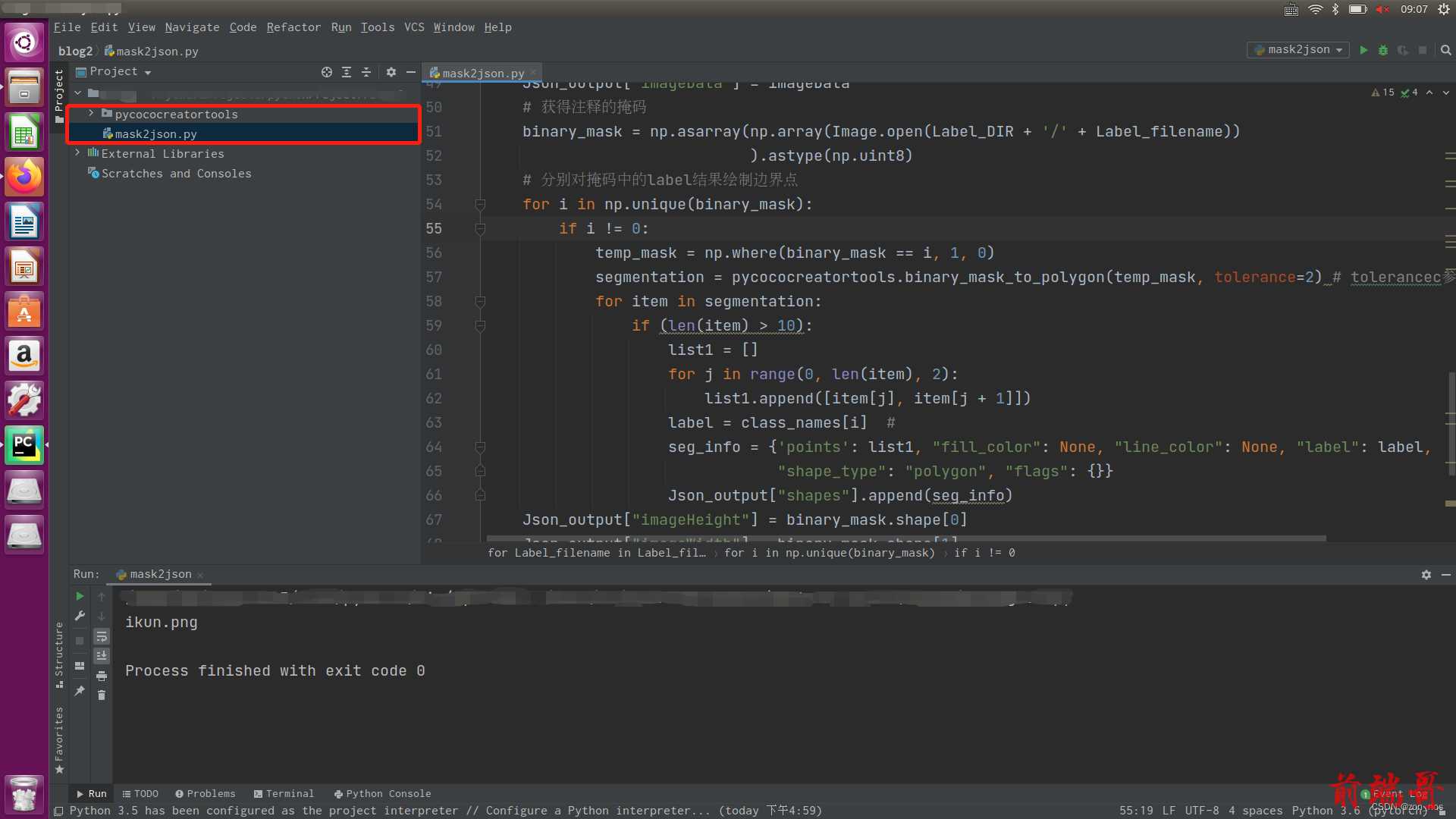Image resolution: width=1456 pixels, height=819 pixels.
Task: Open the Navigate menu
Action: coord(192,27)
